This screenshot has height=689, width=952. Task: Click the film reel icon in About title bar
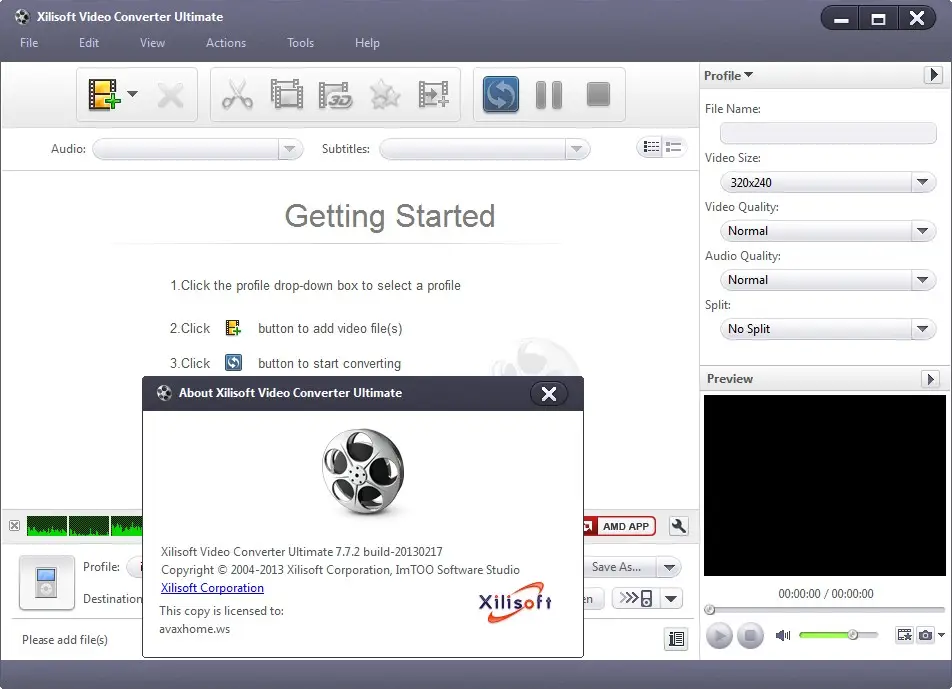tap(164, 393)
